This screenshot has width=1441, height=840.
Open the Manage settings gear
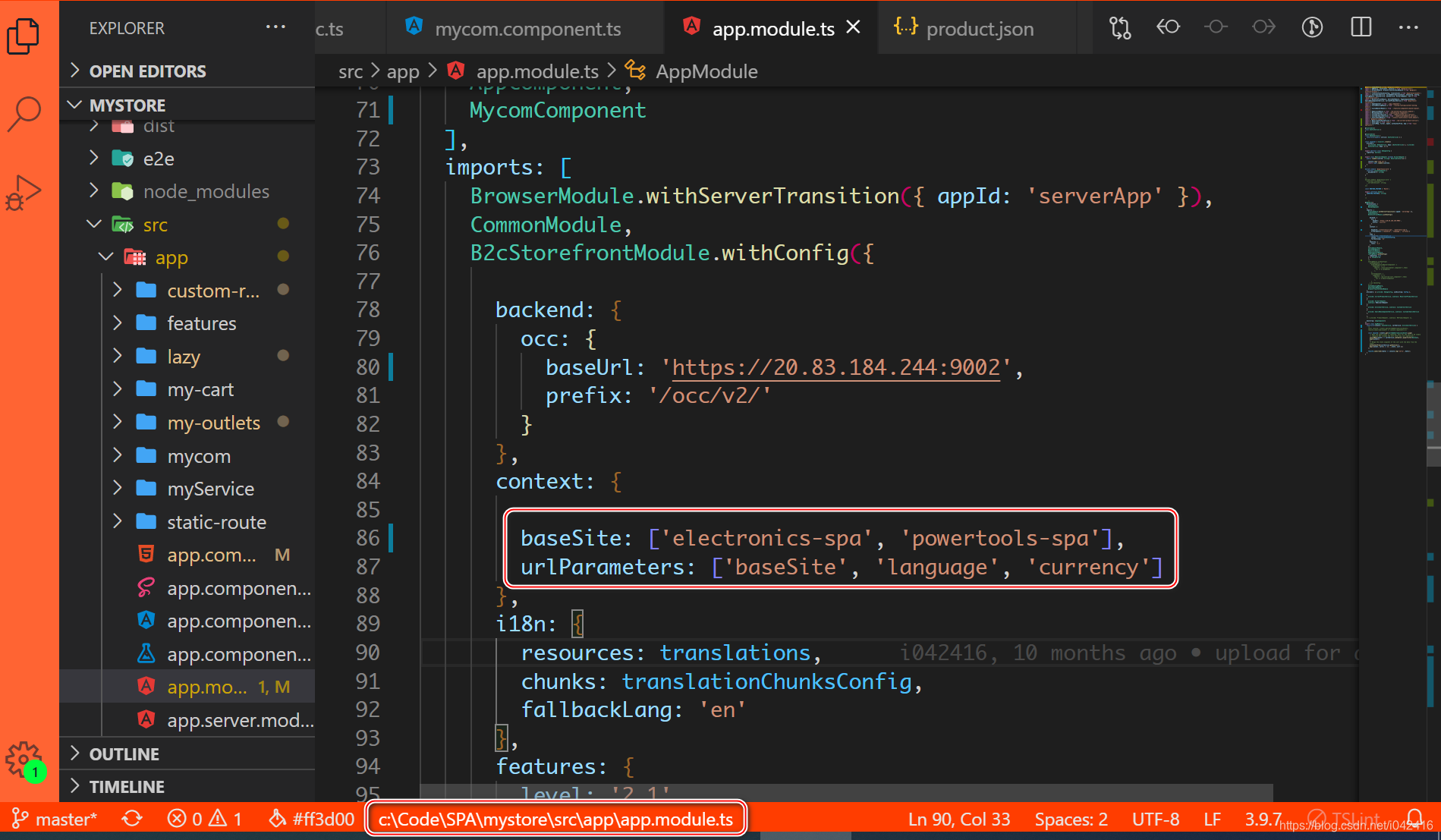[24, 760]
